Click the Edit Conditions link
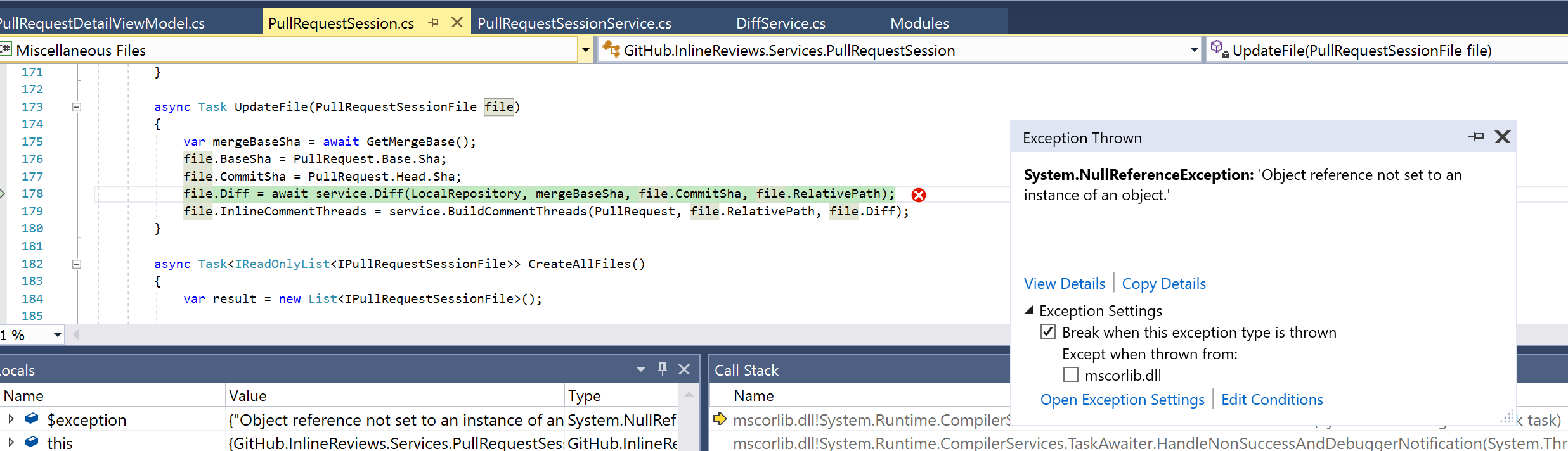The width and height of the screenshot is (1568, 451). 1272,400
